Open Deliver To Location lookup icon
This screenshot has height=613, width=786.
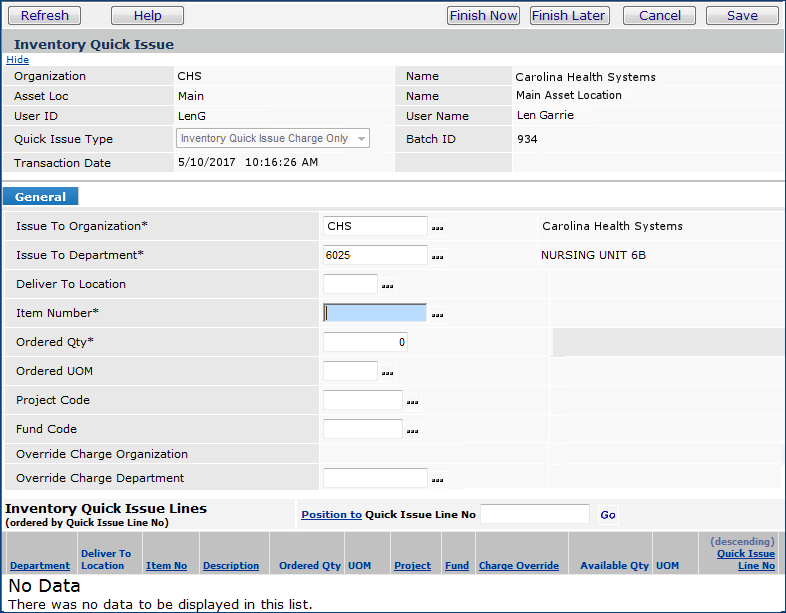(388, 286)
